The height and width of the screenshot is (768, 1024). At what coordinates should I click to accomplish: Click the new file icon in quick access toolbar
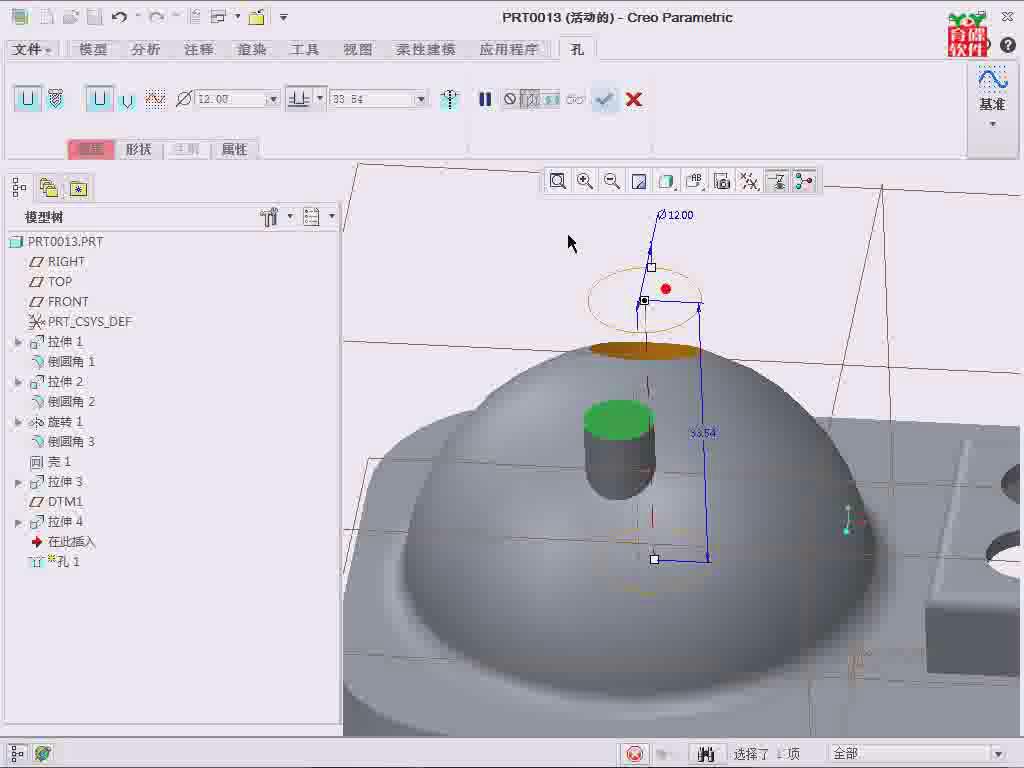(47, 17)
